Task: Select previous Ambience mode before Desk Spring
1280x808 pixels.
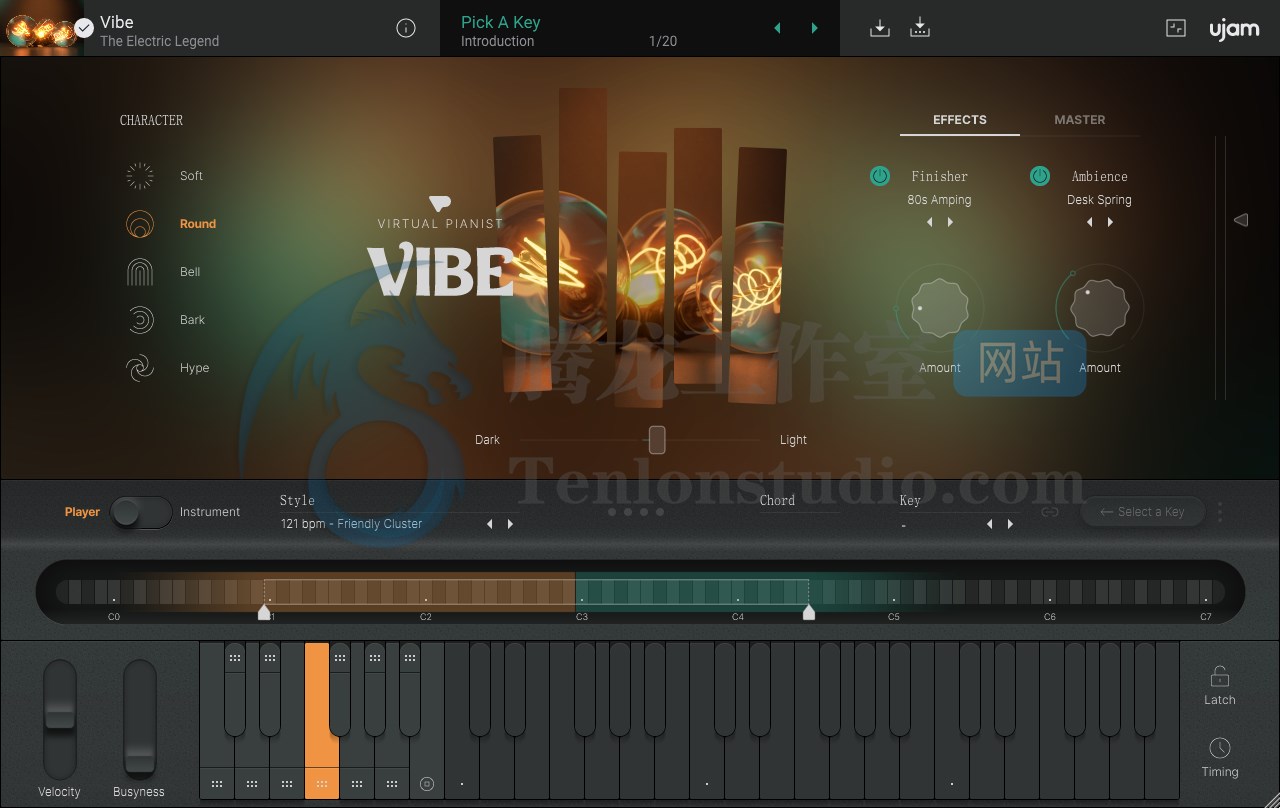Action: [x=1090, y=222]
